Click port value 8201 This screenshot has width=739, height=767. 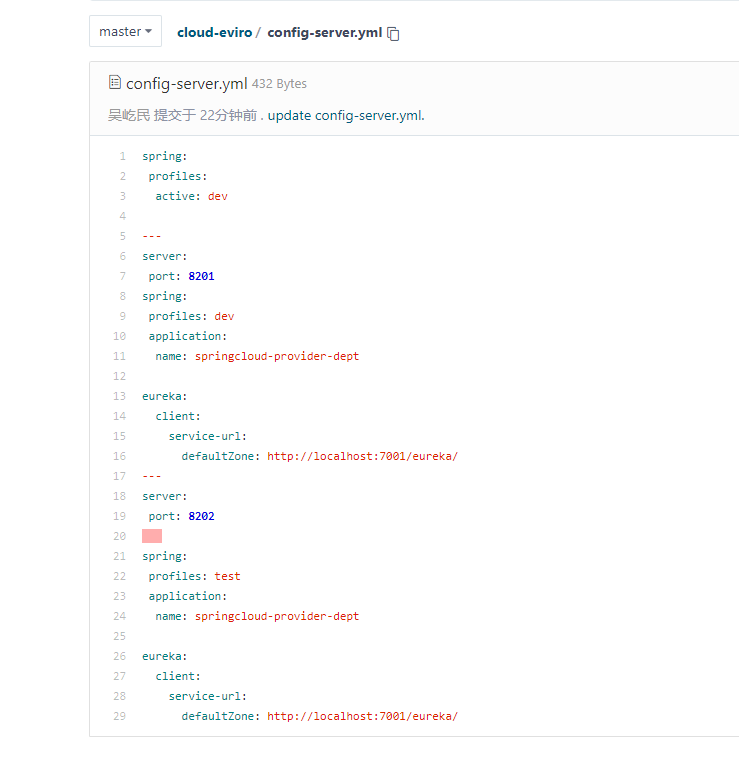tap(201, 276)
